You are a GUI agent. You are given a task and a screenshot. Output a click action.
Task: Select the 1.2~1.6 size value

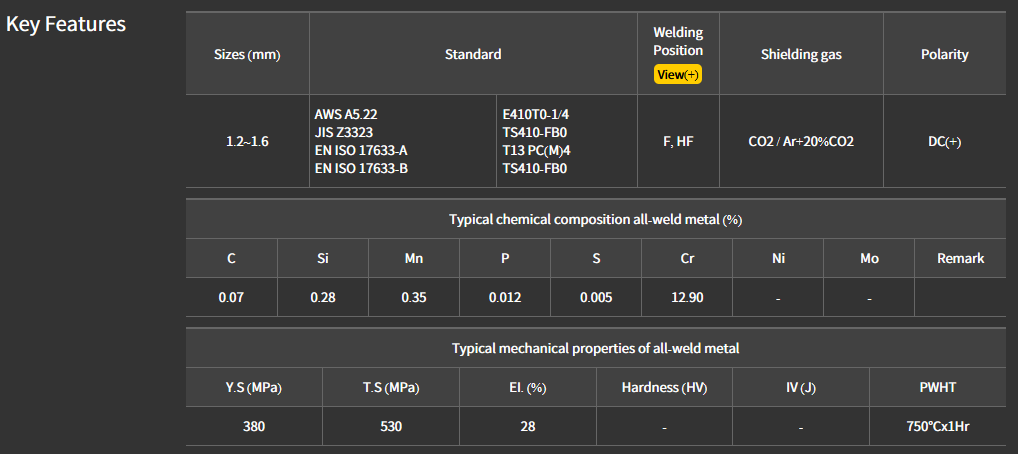pyautogui.click(x=247, y=141)
